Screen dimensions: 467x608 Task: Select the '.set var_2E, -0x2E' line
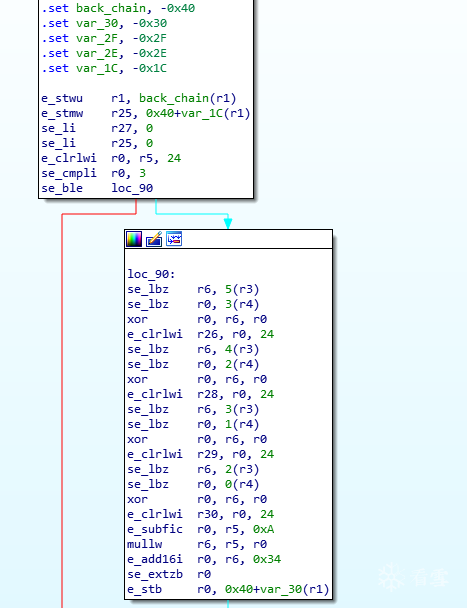(x=104, y=53)
